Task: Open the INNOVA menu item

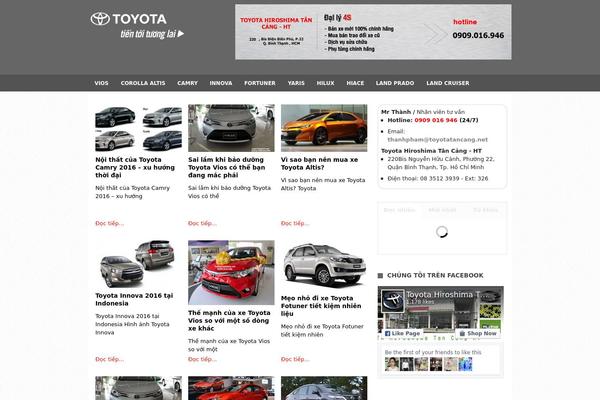Action: [x=221, y=83]
